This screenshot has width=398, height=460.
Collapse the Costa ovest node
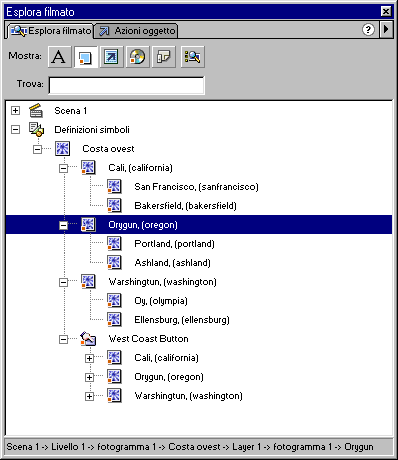(37, 149)
